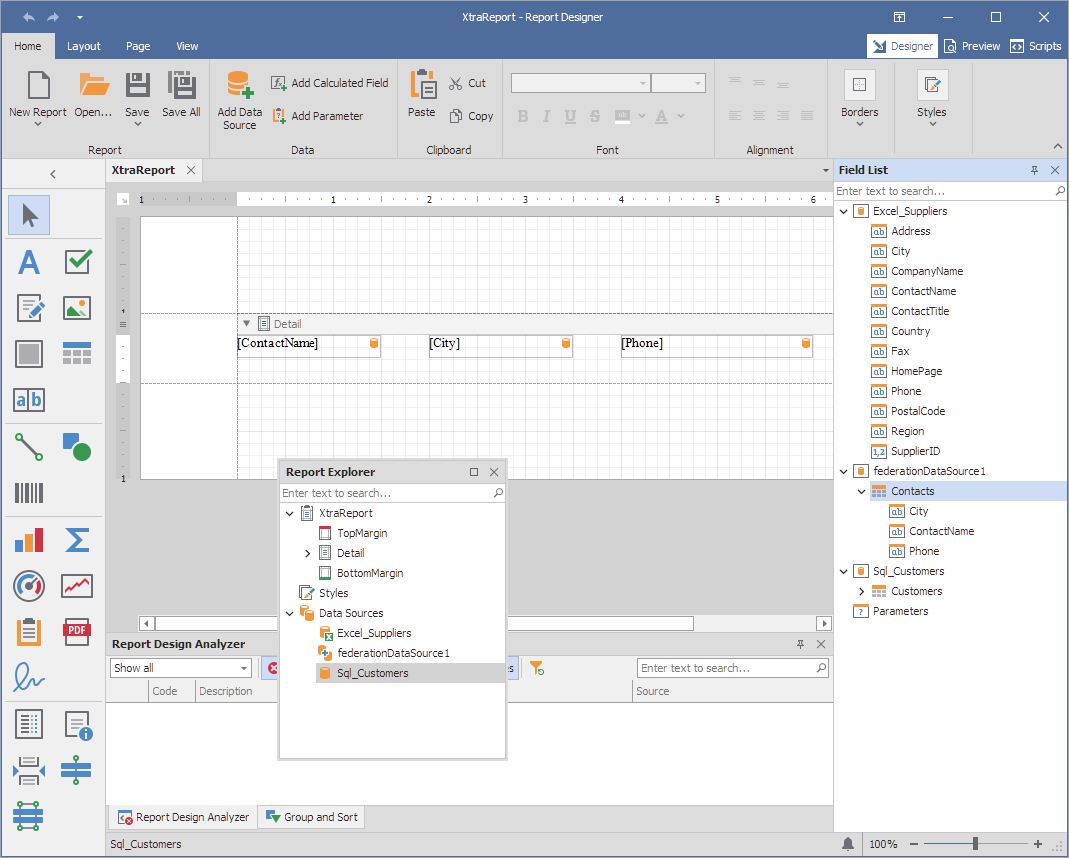Screen dimensions: 1069x858
Task: Select the Shape control icon
Action: (x=77, y=447)
